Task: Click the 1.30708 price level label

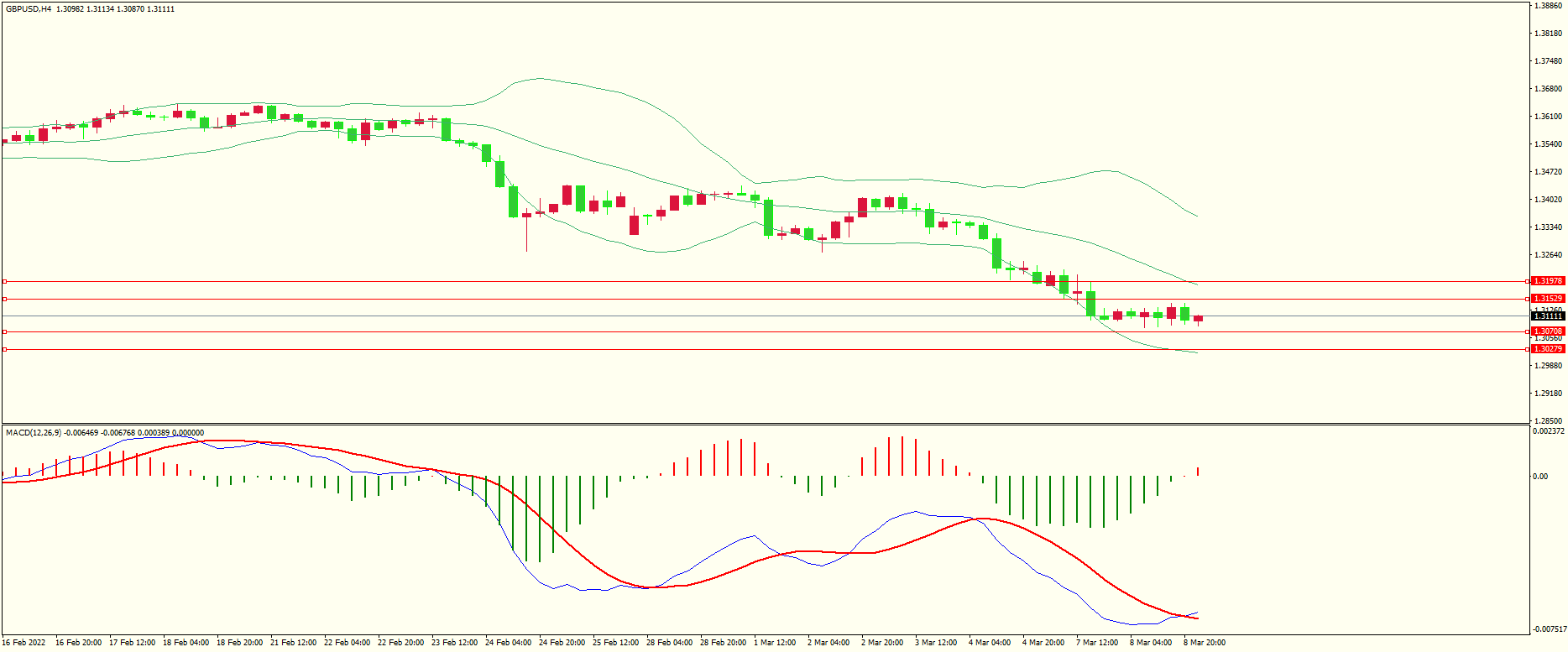Action: point(1548,331)
